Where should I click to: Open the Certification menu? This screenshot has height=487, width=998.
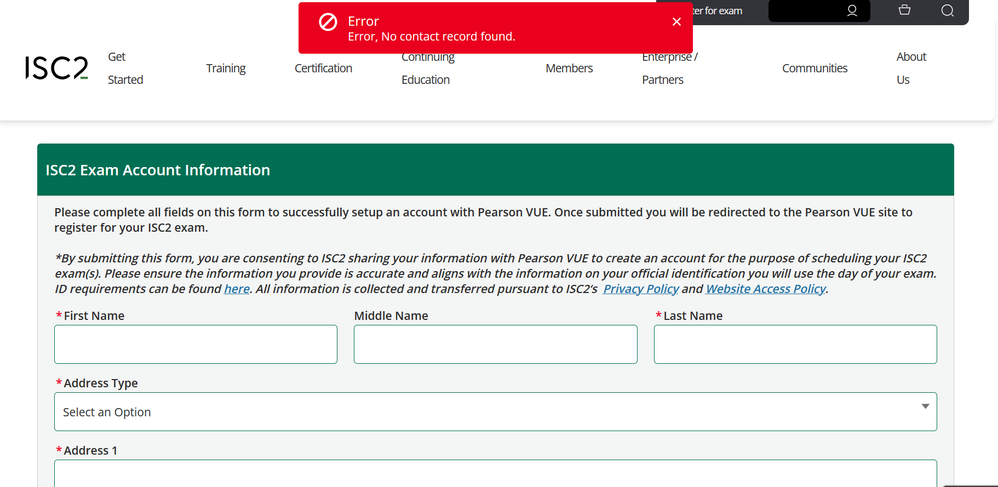coord(323,68)
